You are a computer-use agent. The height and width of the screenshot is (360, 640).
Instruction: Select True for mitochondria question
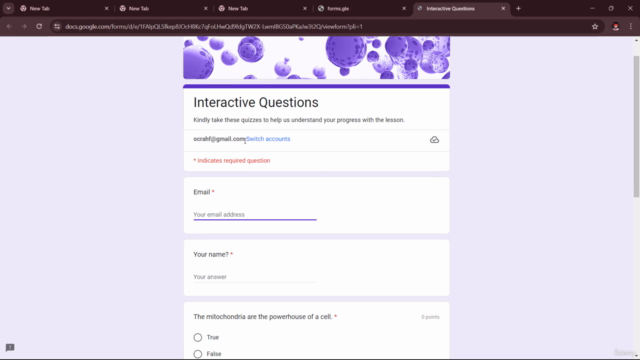(198, 337)
